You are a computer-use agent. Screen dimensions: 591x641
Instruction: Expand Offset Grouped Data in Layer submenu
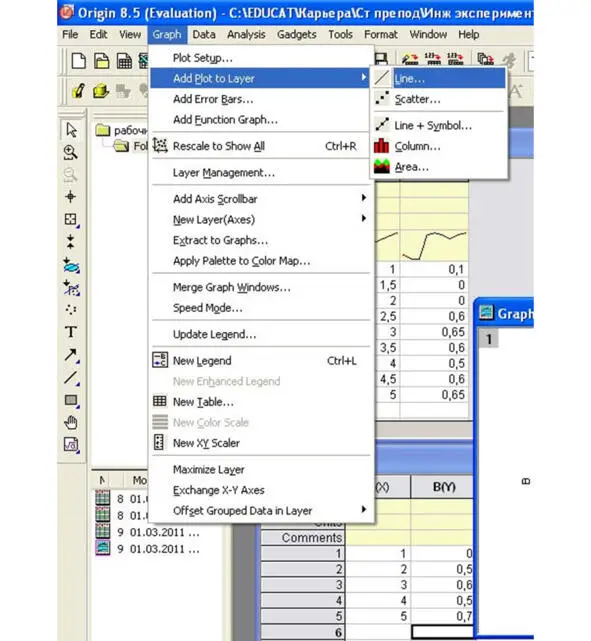(x=260, y=511)
